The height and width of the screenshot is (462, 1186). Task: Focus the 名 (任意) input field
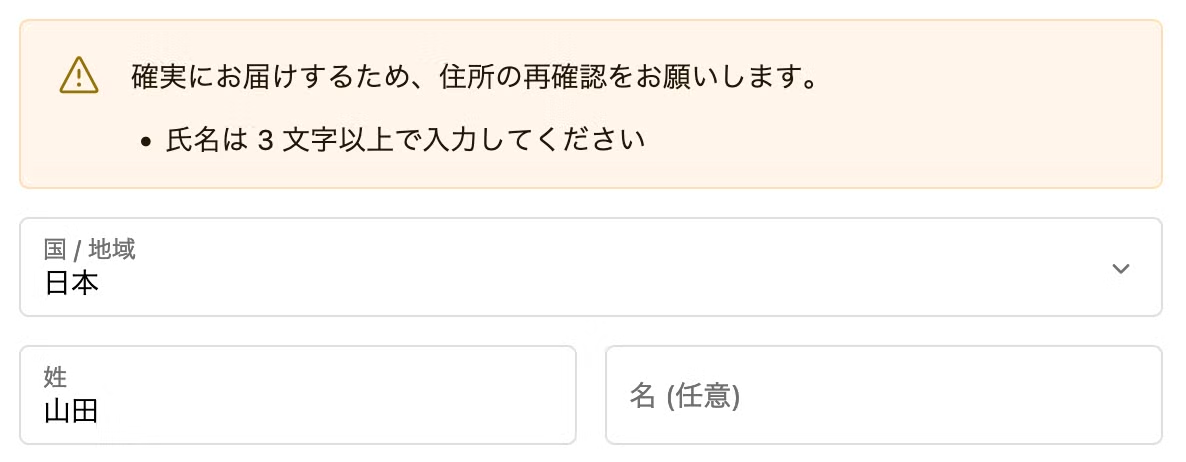coord(883,395)
